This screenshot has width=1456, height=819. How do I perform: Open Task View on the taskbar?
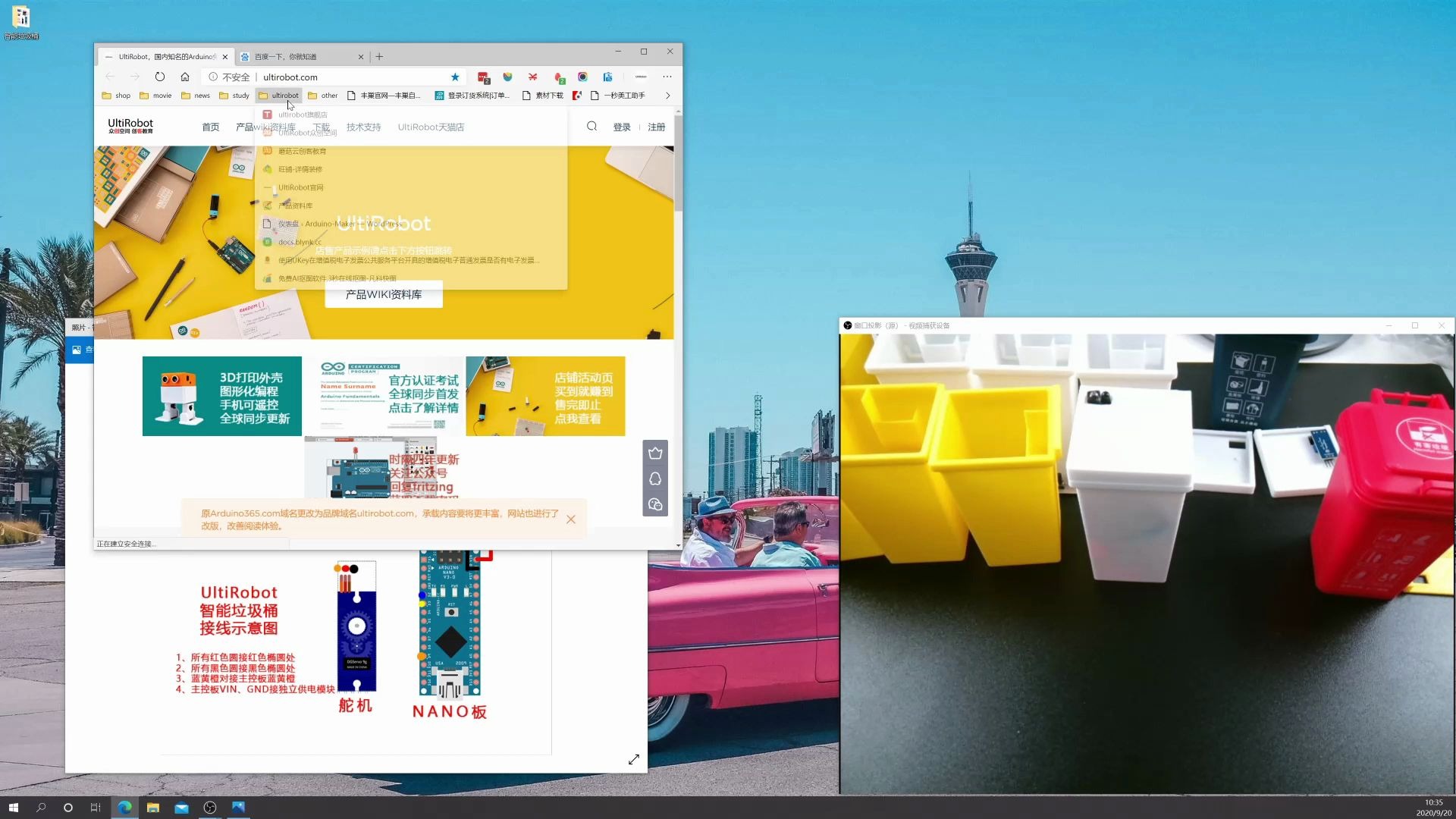coord(96,808)
